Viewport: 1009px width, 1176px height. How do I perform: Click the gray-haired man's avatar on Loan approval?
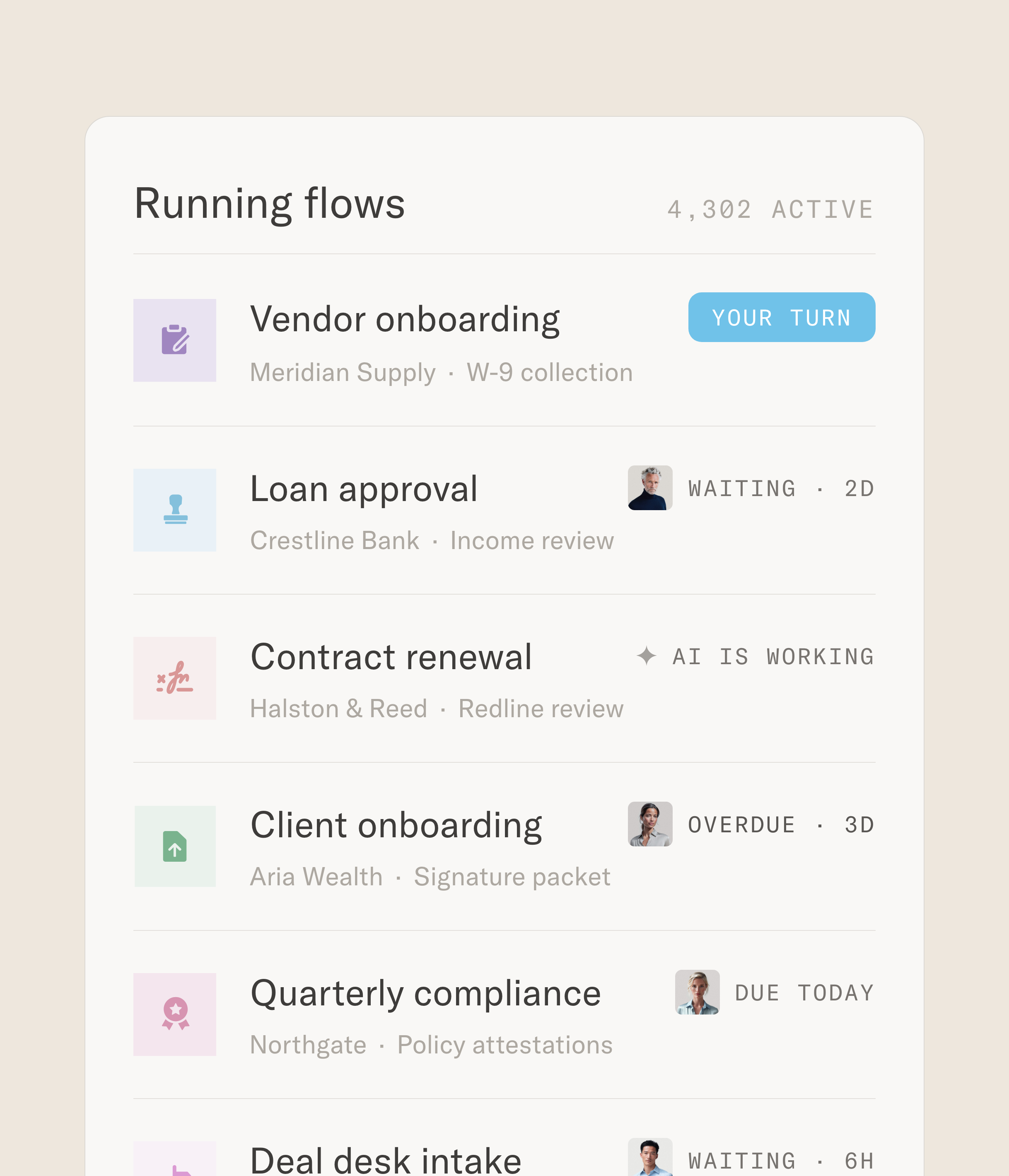click(650, 488)
